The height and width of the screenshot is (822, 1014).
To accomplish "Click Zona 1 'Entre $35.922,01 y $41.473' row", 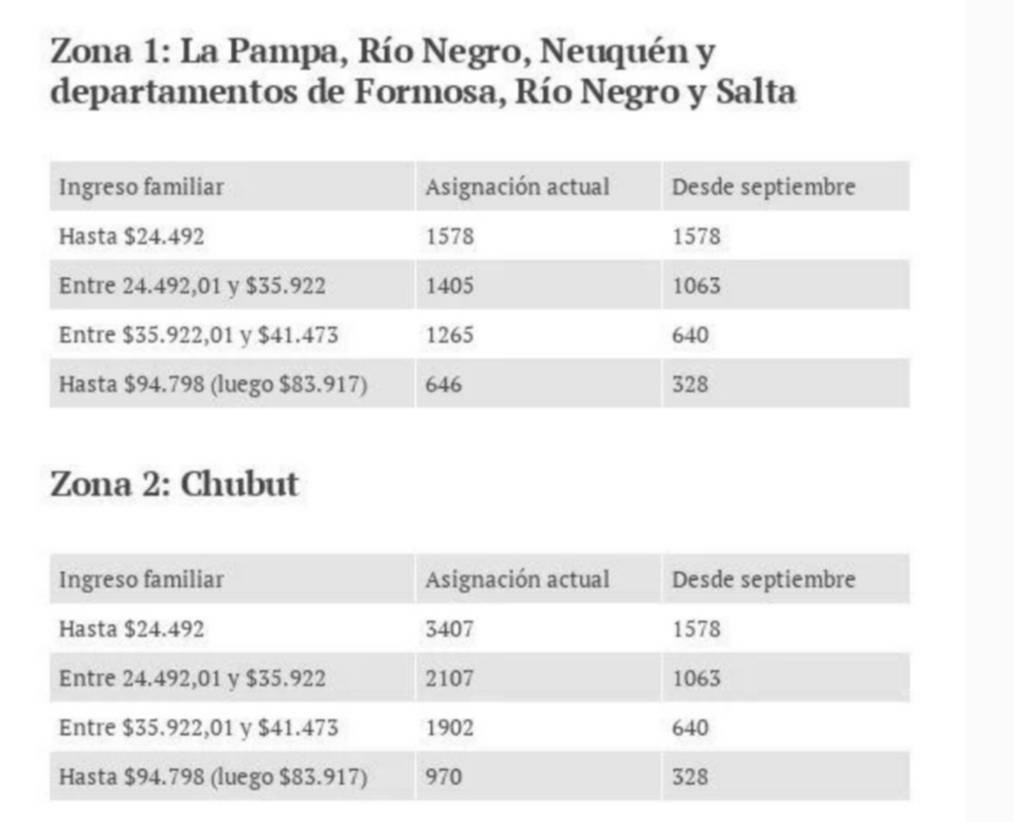I will 198,335.
